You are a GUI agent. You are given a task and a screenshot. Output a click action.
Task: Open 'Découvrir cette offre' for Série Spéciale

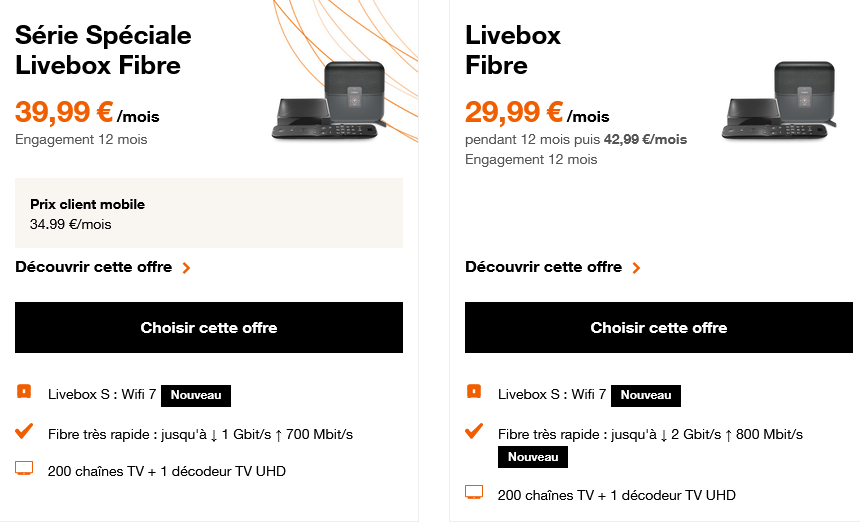coord(94,267)
